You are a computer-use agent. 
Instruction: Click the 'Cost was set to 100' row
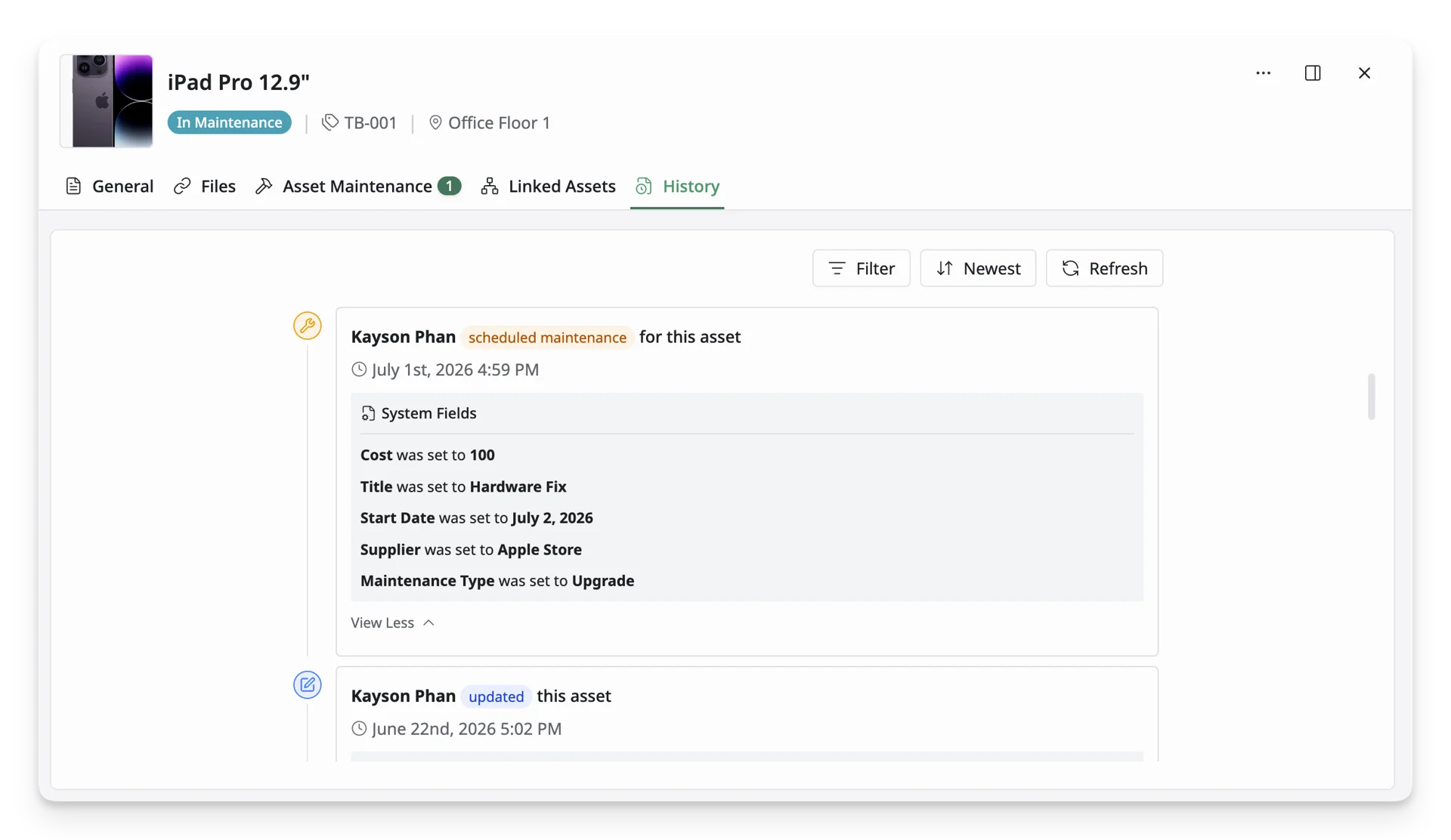tap(428, 455)
